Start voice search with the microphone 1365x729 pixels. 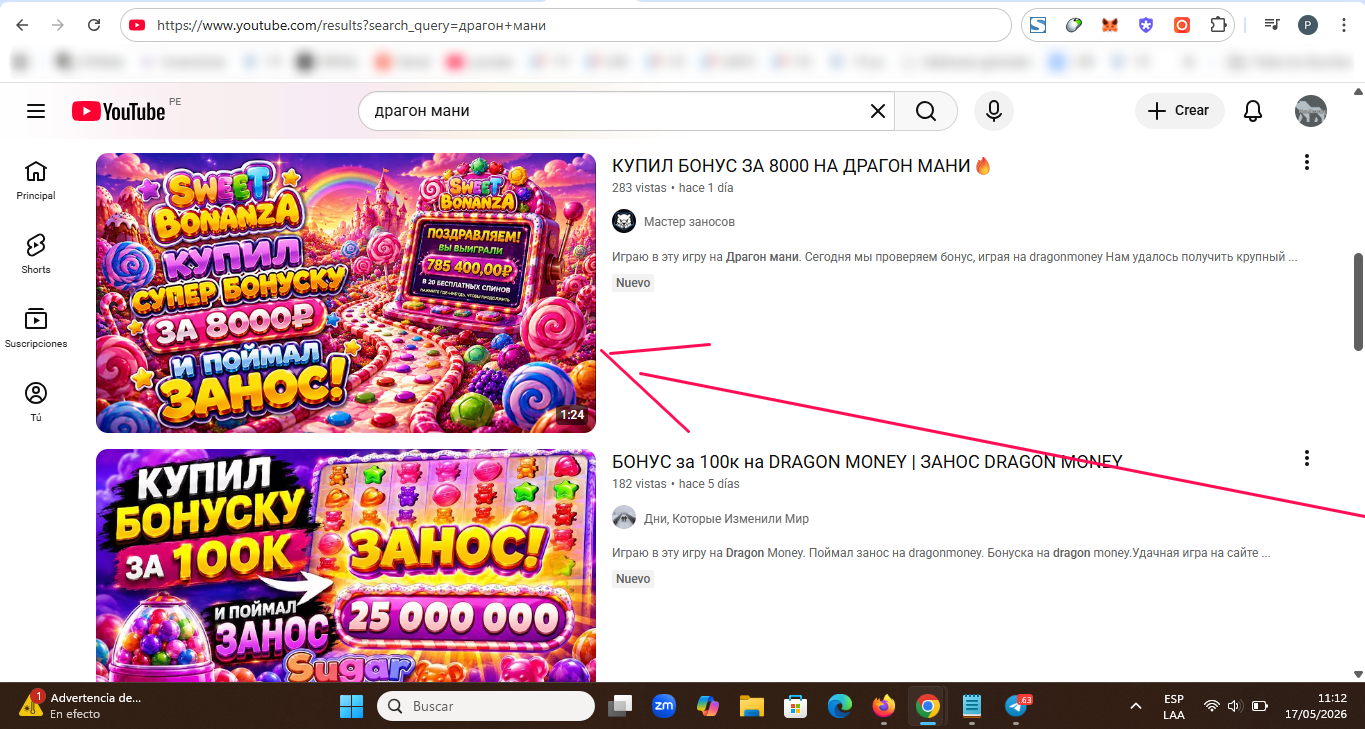click(x=994, y=111)
